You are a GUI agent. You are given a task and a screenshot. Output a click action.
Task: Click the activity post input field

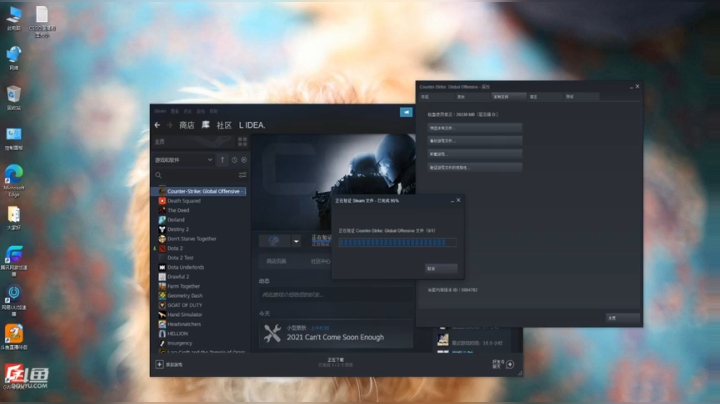[336, 295]
